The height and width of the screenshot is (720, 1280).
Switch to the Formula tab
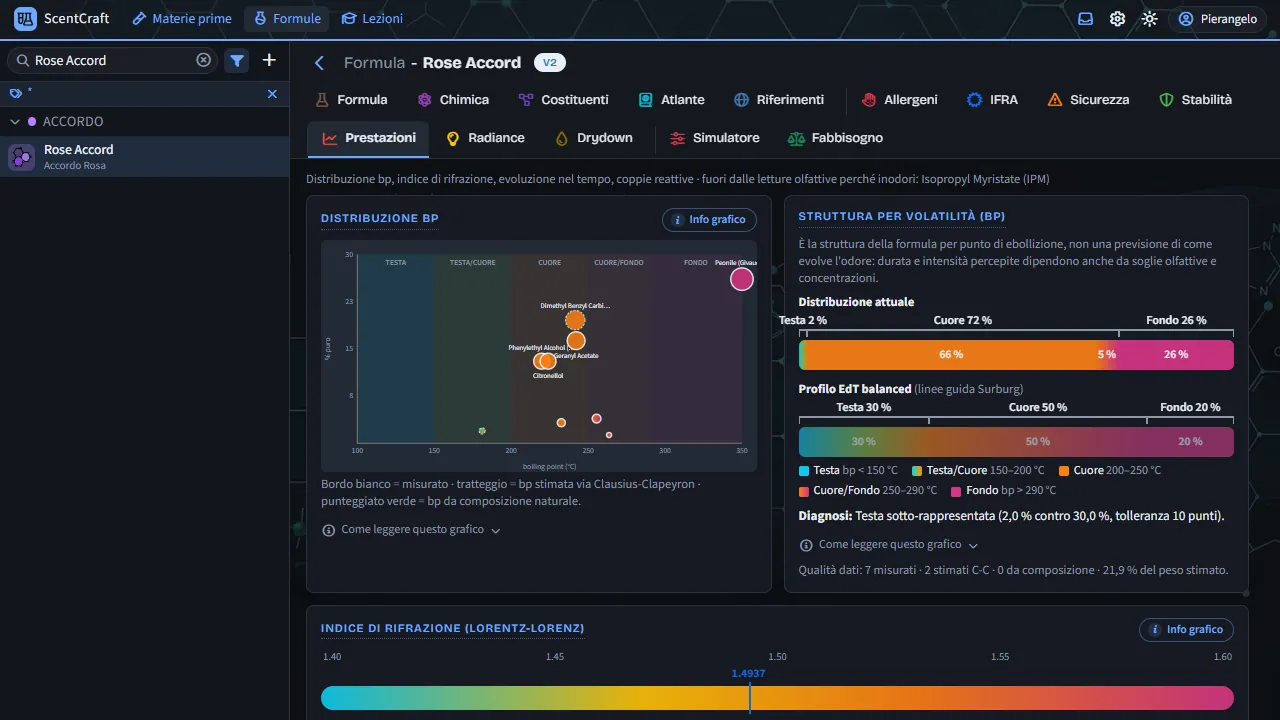click(x=352, y=100)
